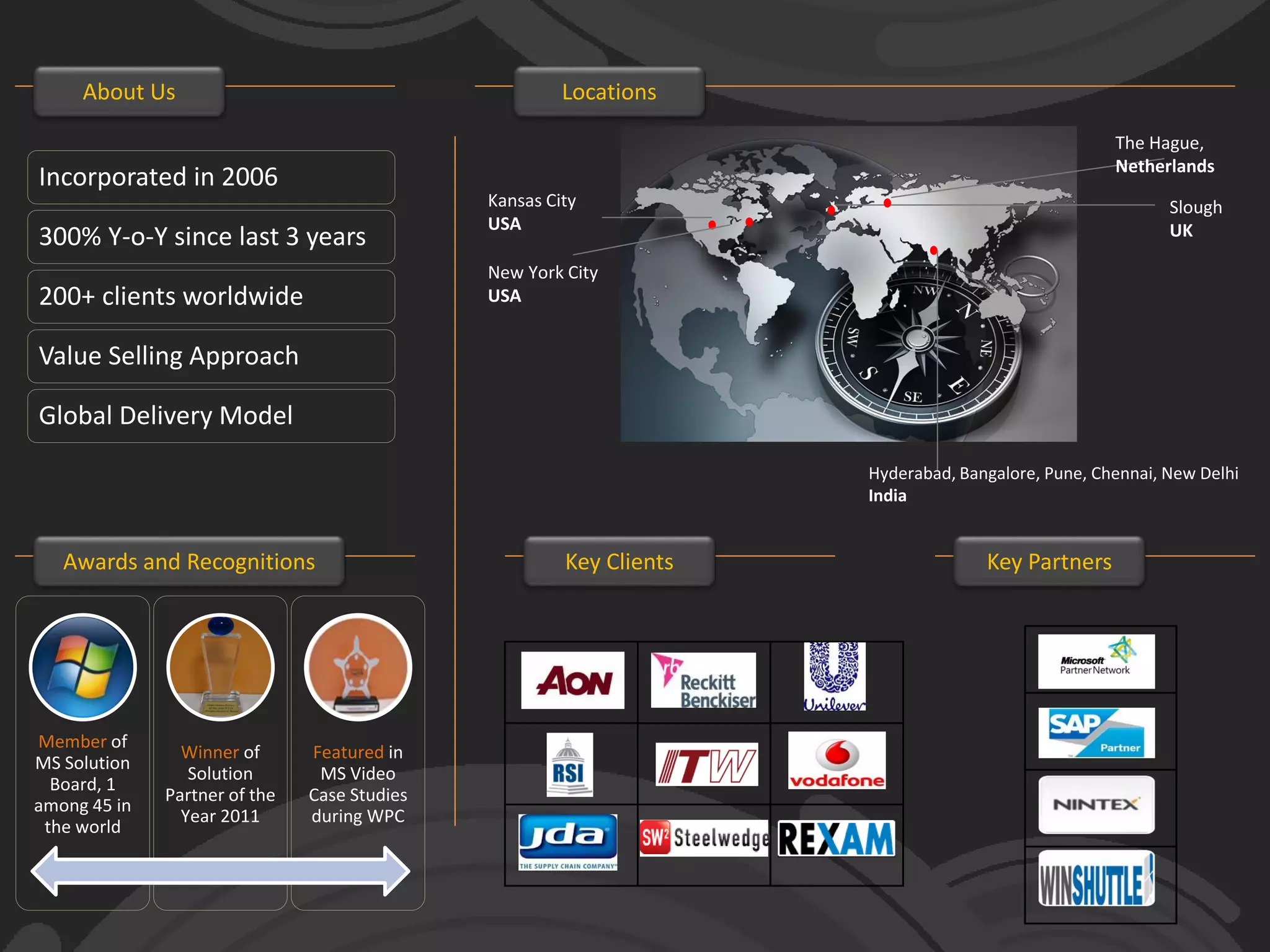The height and width of the screenshot is (952, 1270).
Task: Open the Awards and Recognitions header
Action: click(189, 562)
